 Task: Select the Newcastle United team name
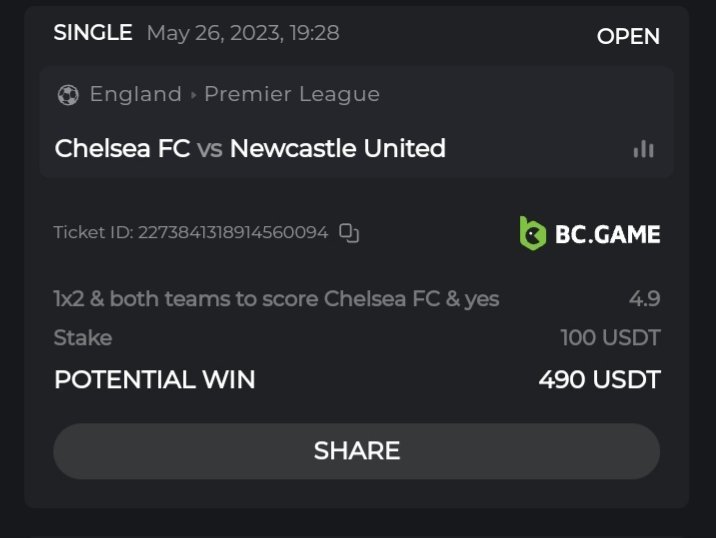[337, 149]
